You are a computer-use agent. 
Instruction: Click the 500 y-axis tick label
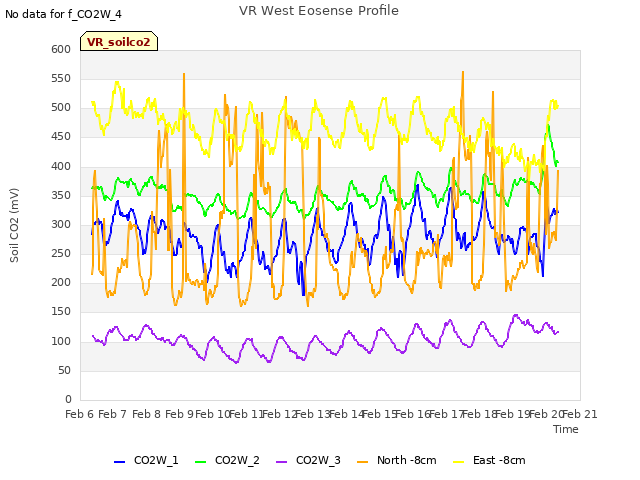[61, 108]
